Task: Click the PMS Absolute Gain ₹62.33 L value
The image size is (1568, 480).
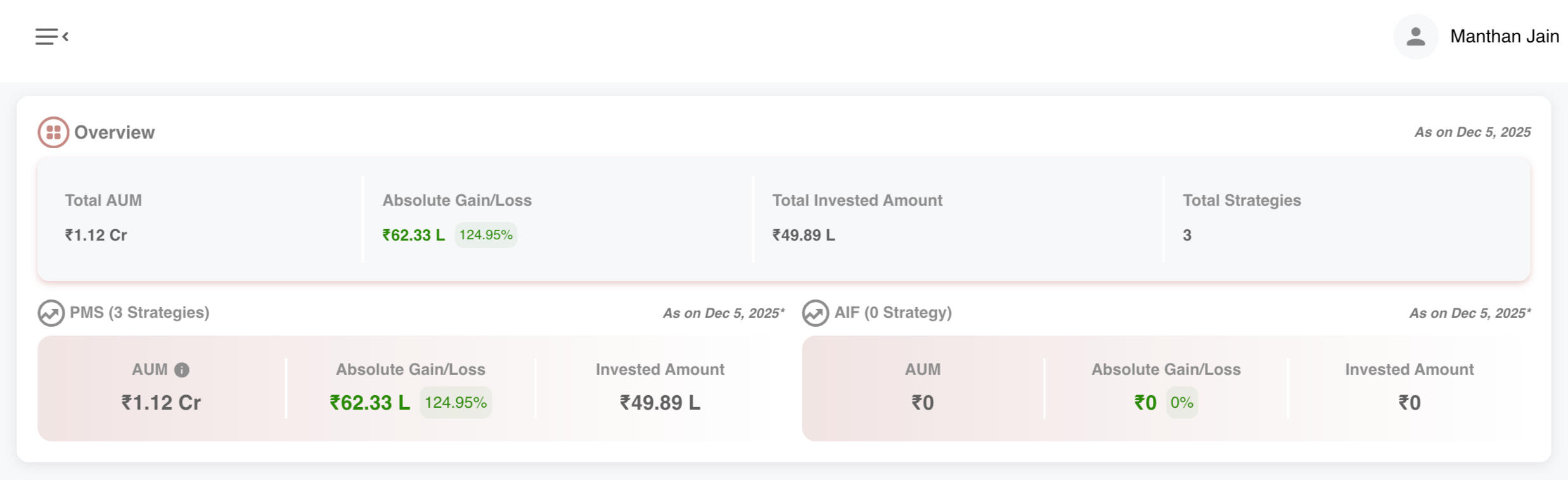Action: pyautogui.click(x=370, y=403)
